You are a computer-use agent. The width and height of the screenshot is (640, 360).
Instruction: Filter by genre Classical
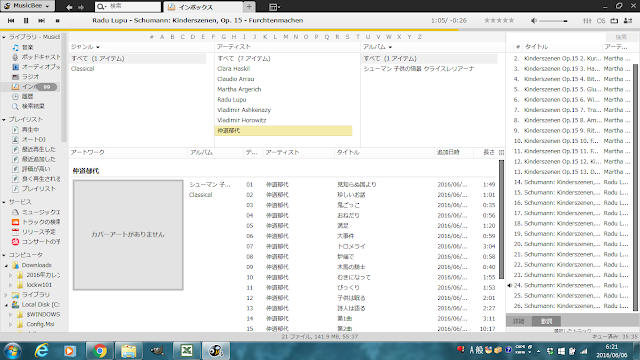tap(82, 69)
